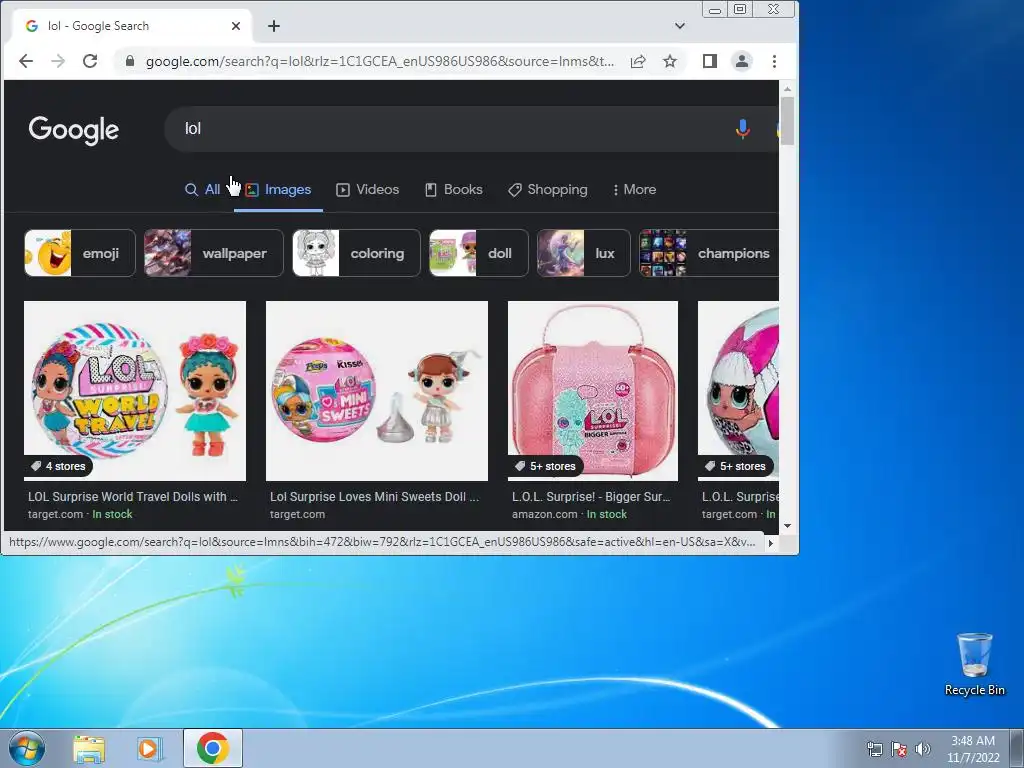Close the 'lol - Google Search' tab

(236, 26)
